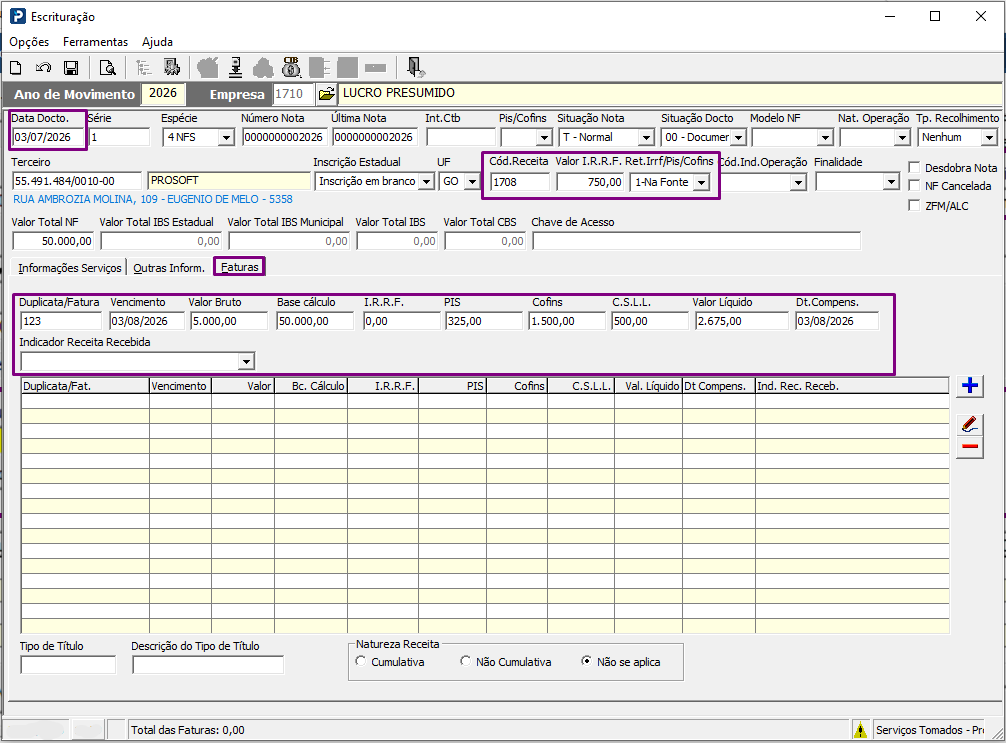Viewport: 1006px width, 743px height.
Task: Click the Dt.Compens. field
Action: 837,321
